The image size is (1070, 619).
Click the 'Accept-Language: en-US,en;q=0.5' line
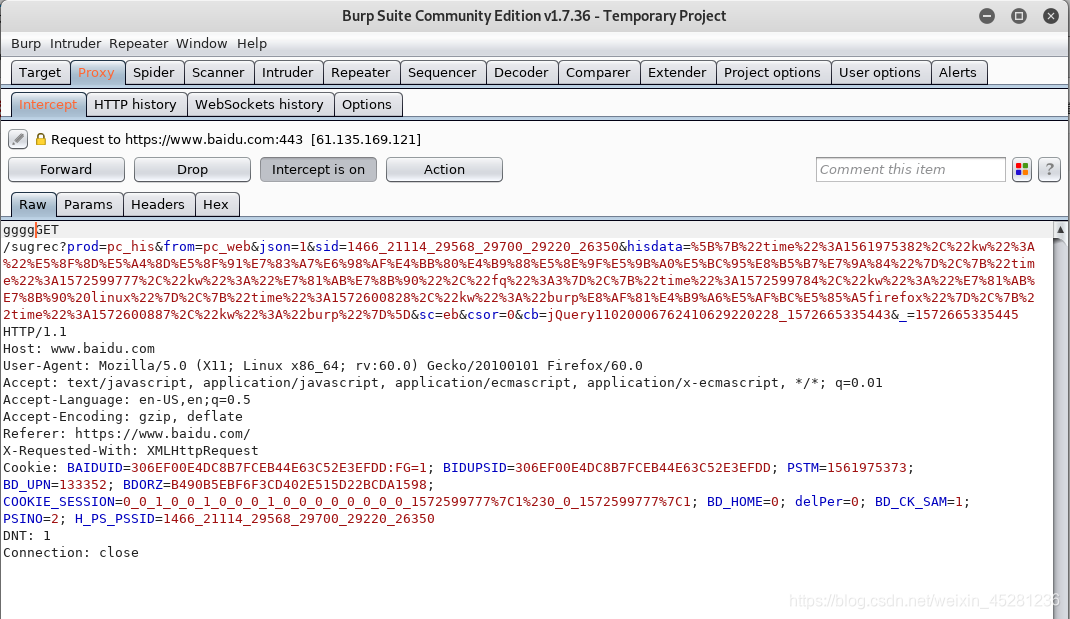point(127,400)
